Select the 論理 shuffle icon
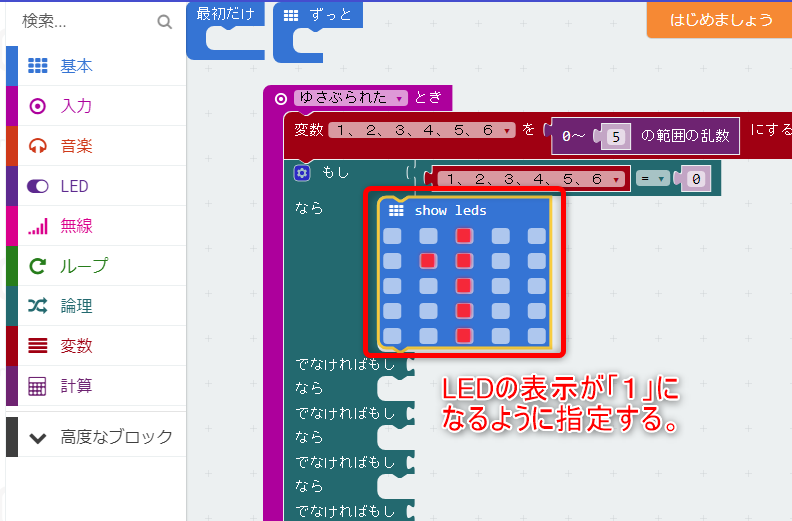Viewport: 792px width, 521px height. pos(38,306)
